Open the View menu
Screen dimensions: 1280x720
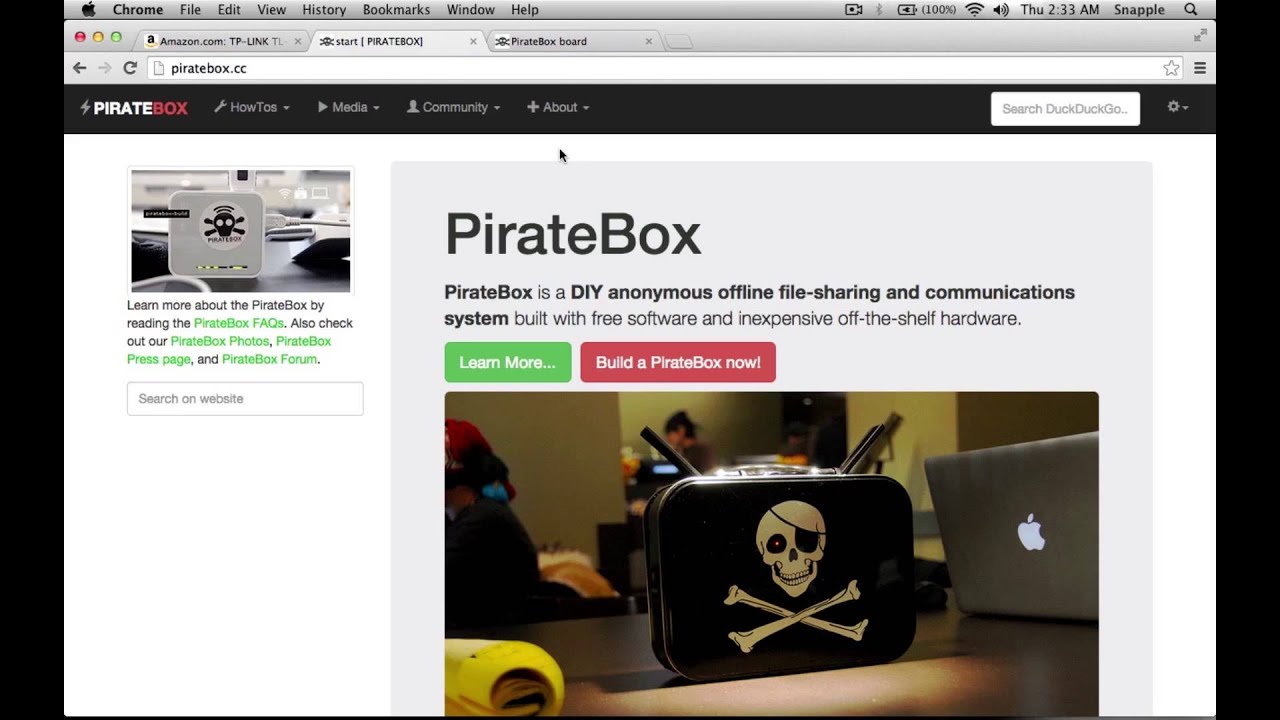coord(271,9)
